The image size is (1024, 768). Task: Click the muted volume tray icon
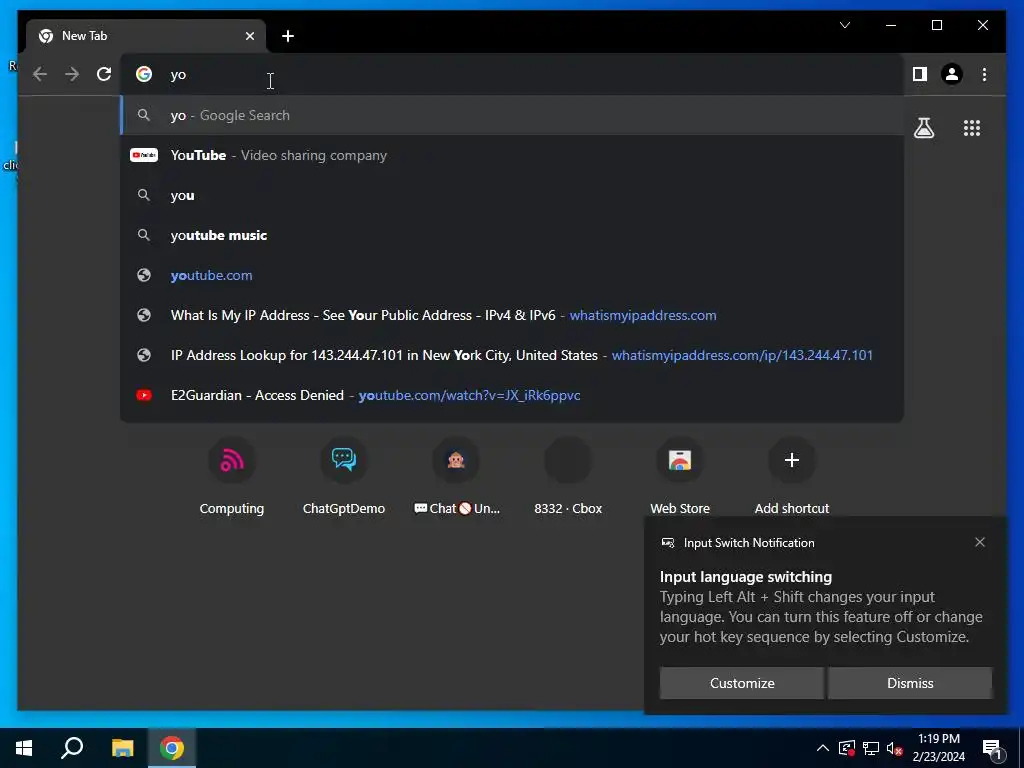894,748
